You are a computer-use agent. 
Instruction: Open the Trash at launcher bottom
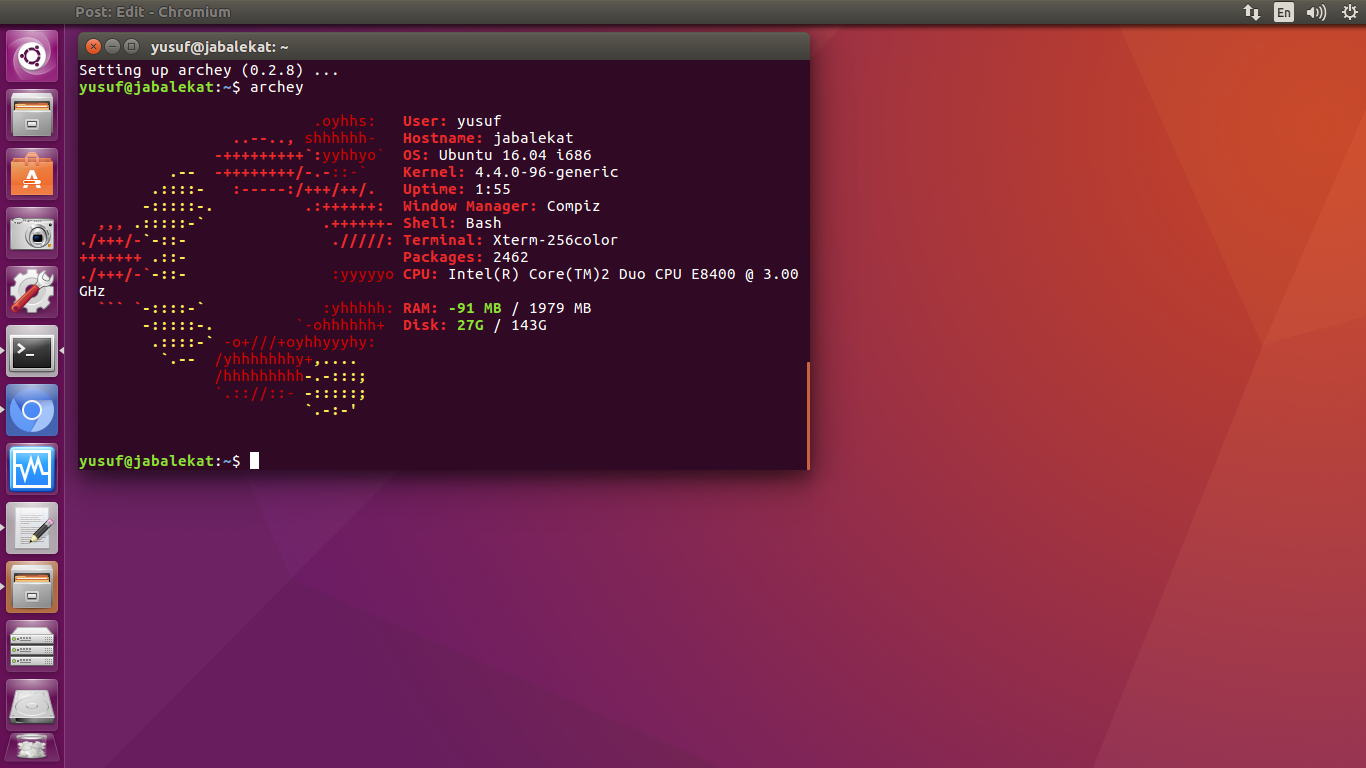click(x=32, y=750)
